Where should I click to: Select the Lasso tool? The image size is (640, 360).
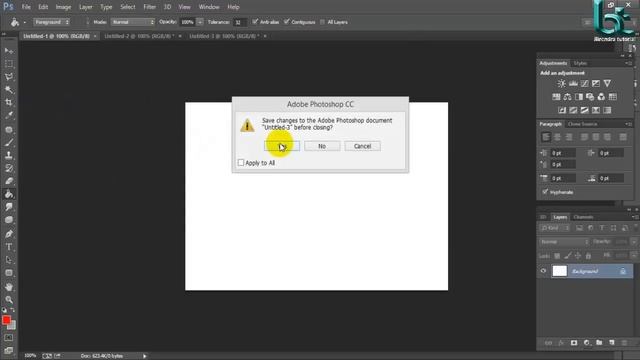tap(9, 77)
